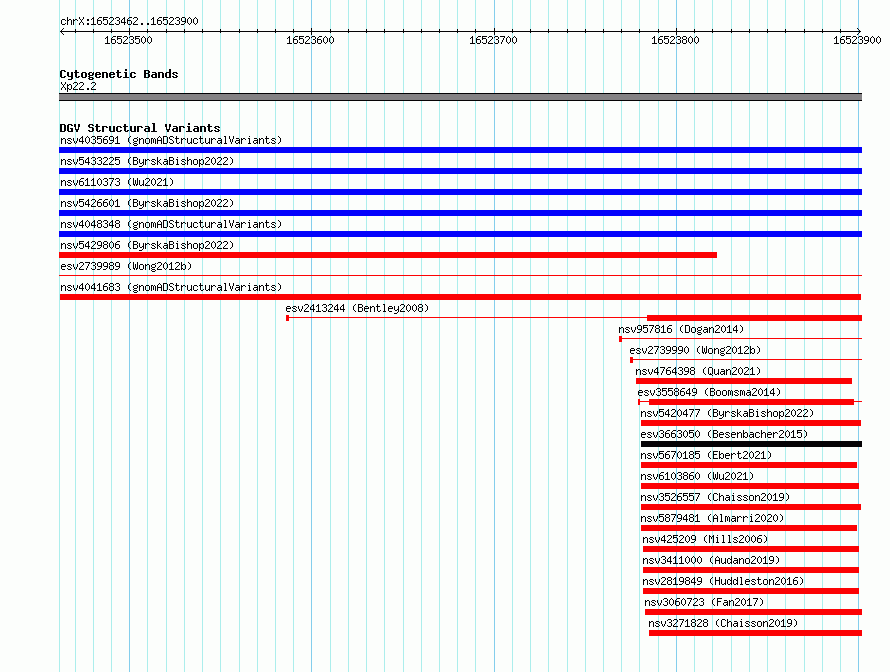The image size is (890, 672).
Task: Click the Cytogenetic Bands track heading
Action: 119,74
